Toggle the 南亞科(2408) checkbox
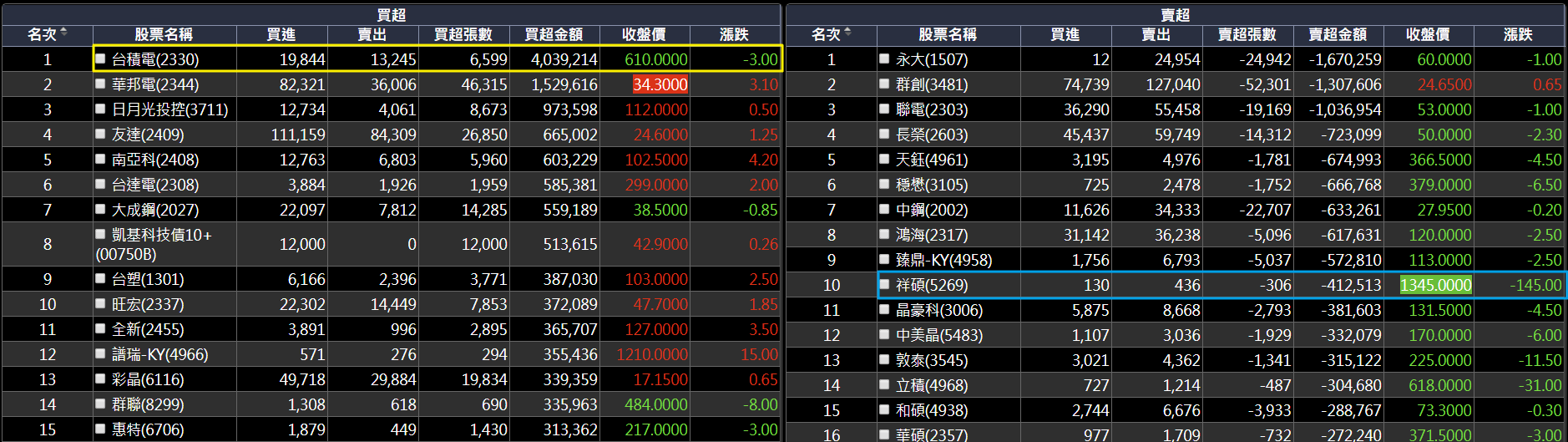Viewport: 1568px width, 442px height. point(100,159)
